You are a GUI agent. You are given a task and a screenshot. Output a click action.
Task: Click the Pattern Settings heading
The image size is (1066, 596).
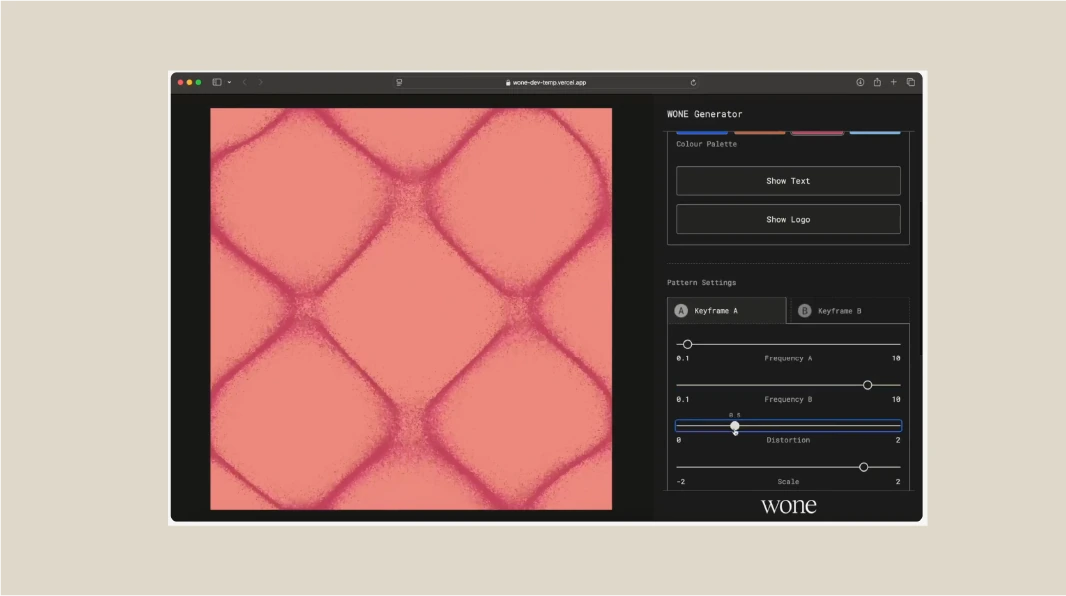[x=702, y=283]
